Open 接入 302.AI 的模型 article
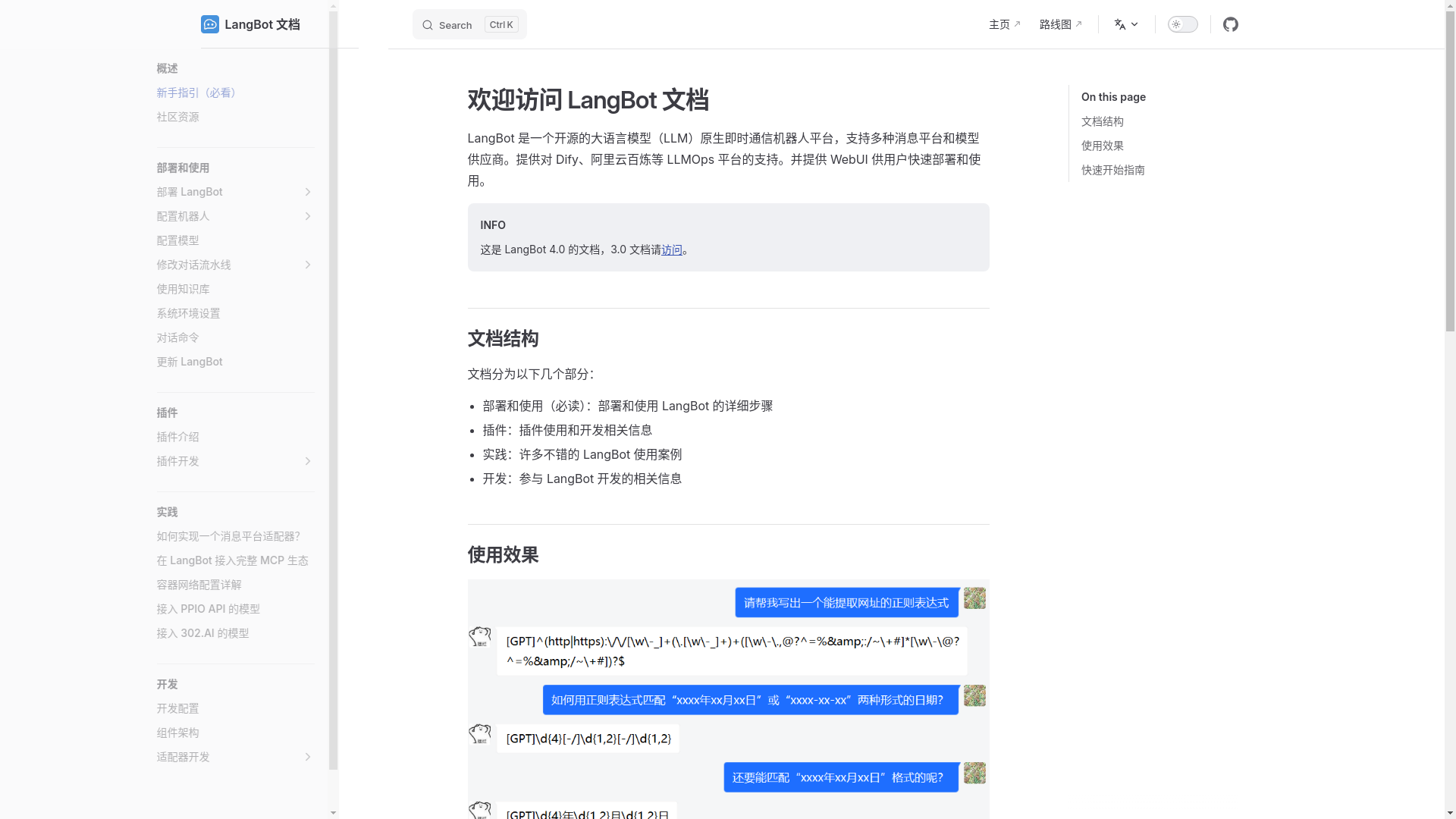The height and width of the screenshot is (819, 1456). [202, 633]
